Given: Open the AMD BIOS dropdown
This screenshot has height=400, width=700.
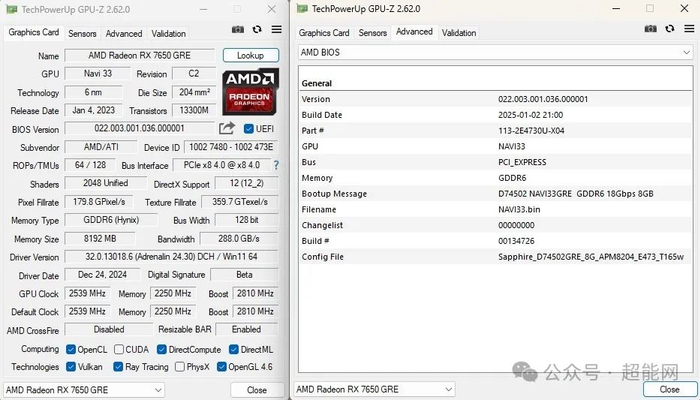Looking at the screenshot, I should point(495,52).
